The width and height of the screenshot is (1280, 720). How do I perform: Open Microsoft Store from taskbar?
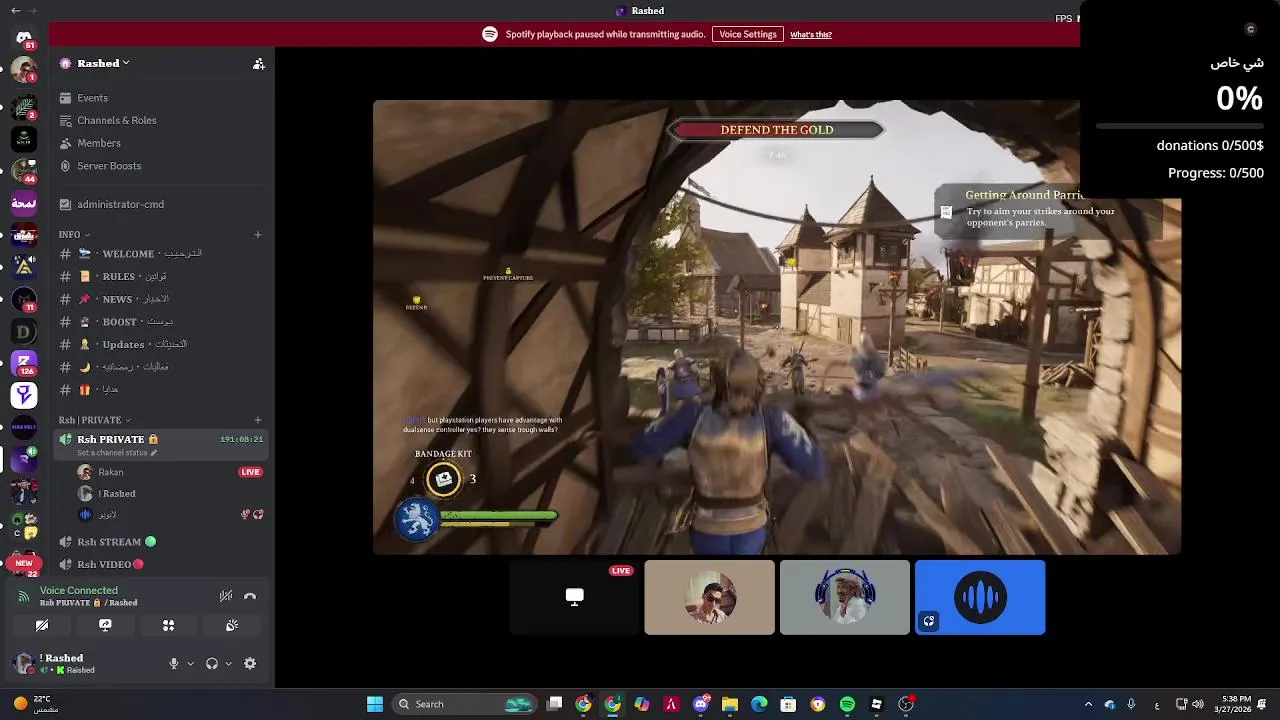788,704
